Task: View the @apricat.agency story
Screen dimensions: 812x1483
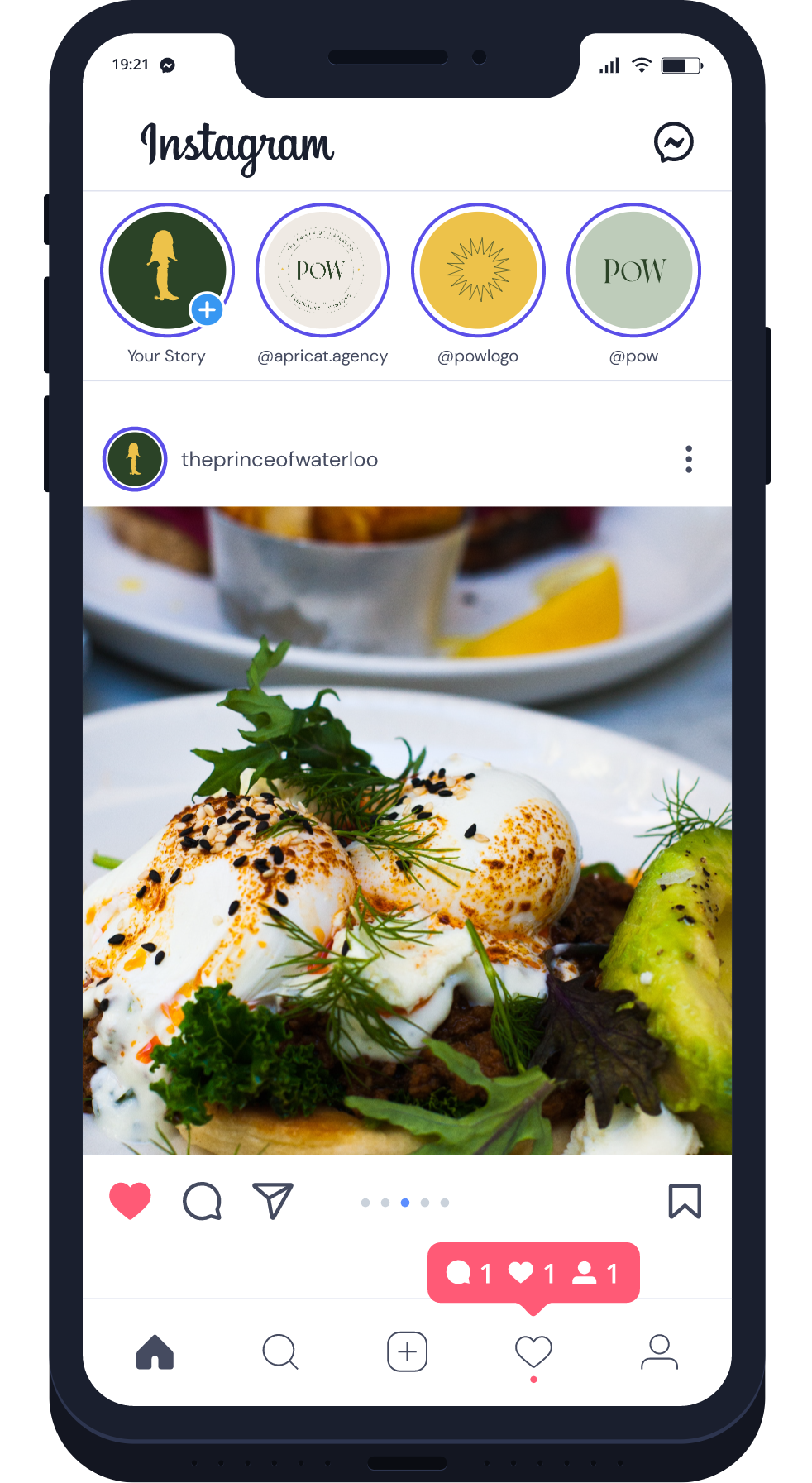Action: tap(322, 270)
